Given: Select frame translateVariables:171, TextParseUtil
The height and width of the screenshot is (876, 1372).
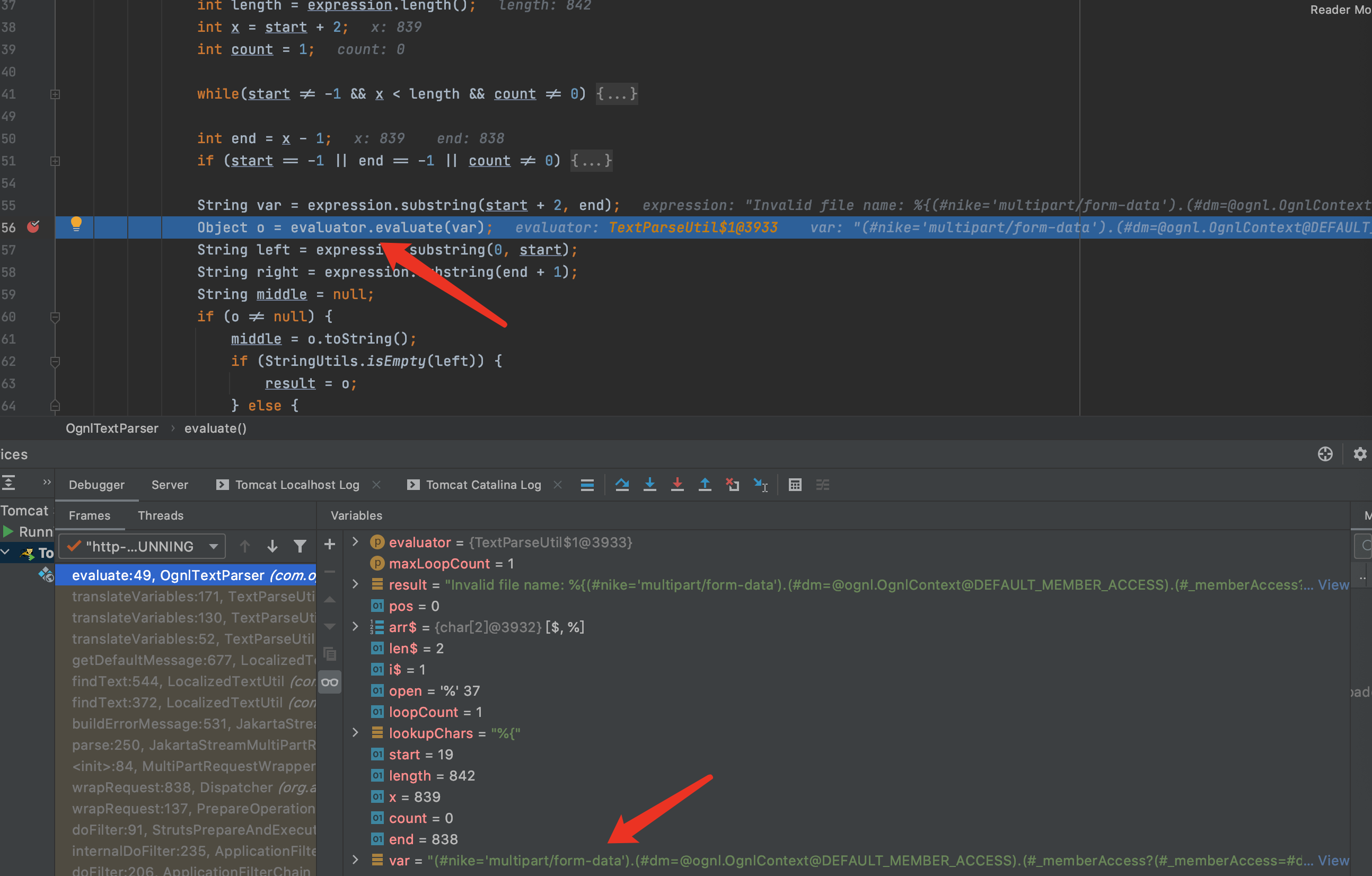Looking at the screenshot, I should 186,596.
